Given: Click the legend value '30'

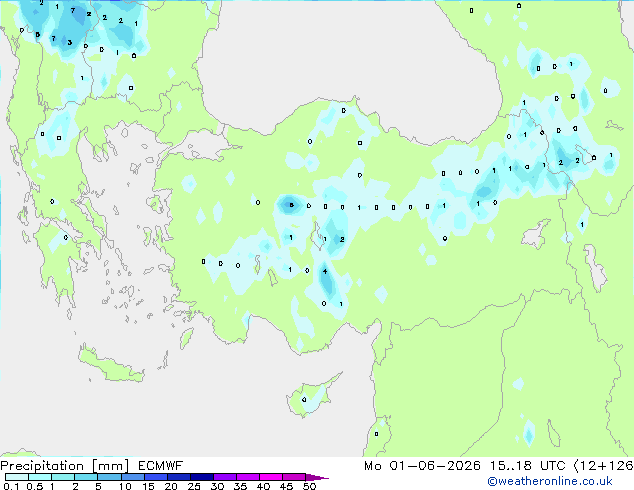Looking at the screenshot, I should point(217,486).
